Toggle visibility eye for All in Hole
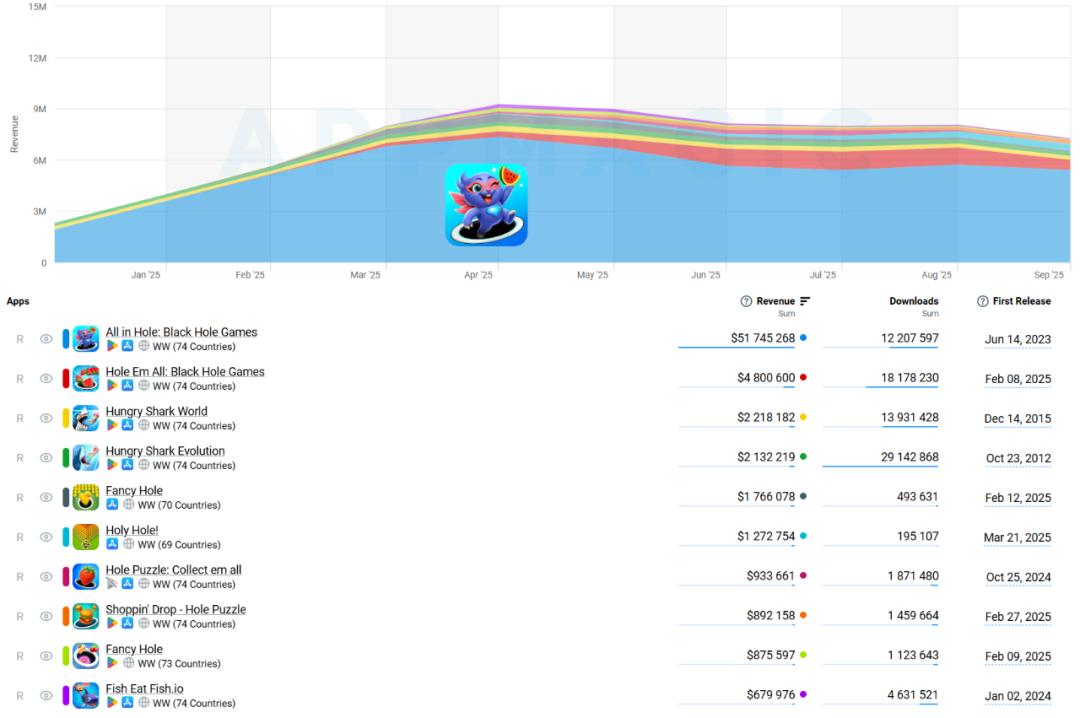 pos(46,339)
